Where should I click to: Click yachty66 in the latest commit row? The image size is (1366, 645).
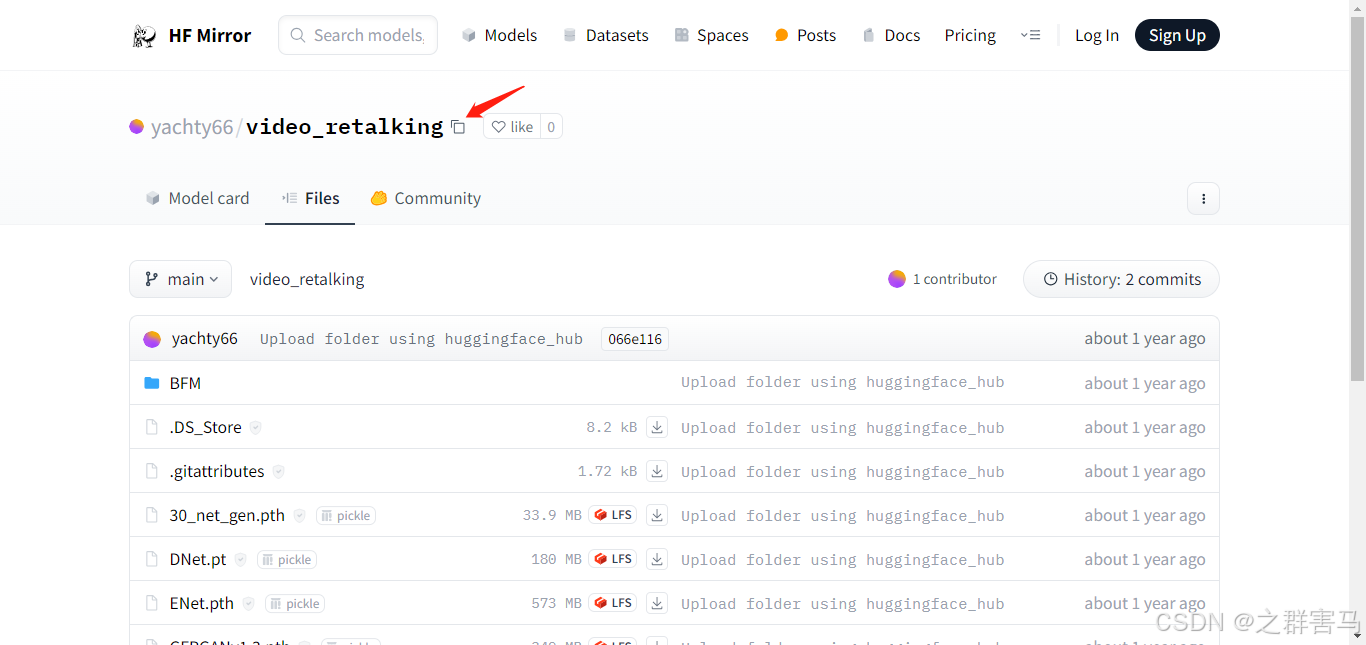[205, 338]
